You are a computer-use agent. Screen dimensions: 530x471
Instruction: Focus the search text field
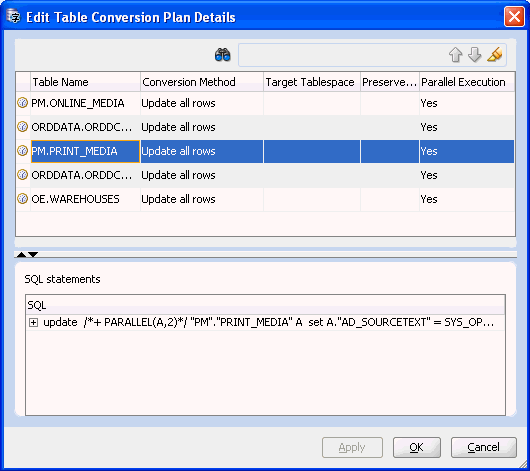pyautogui.click(x=342, y=55)
